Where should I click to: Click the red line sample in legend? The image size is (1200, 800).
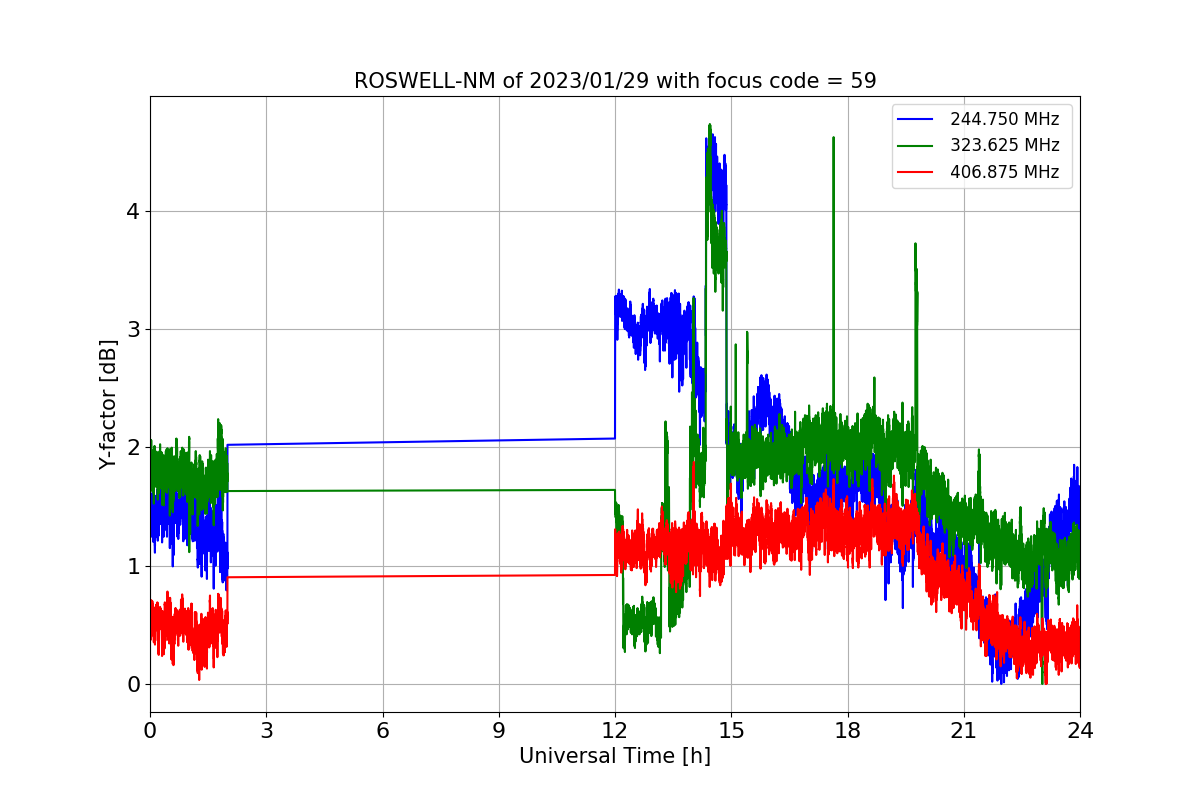pyautogui.click(x=915, y=173)
